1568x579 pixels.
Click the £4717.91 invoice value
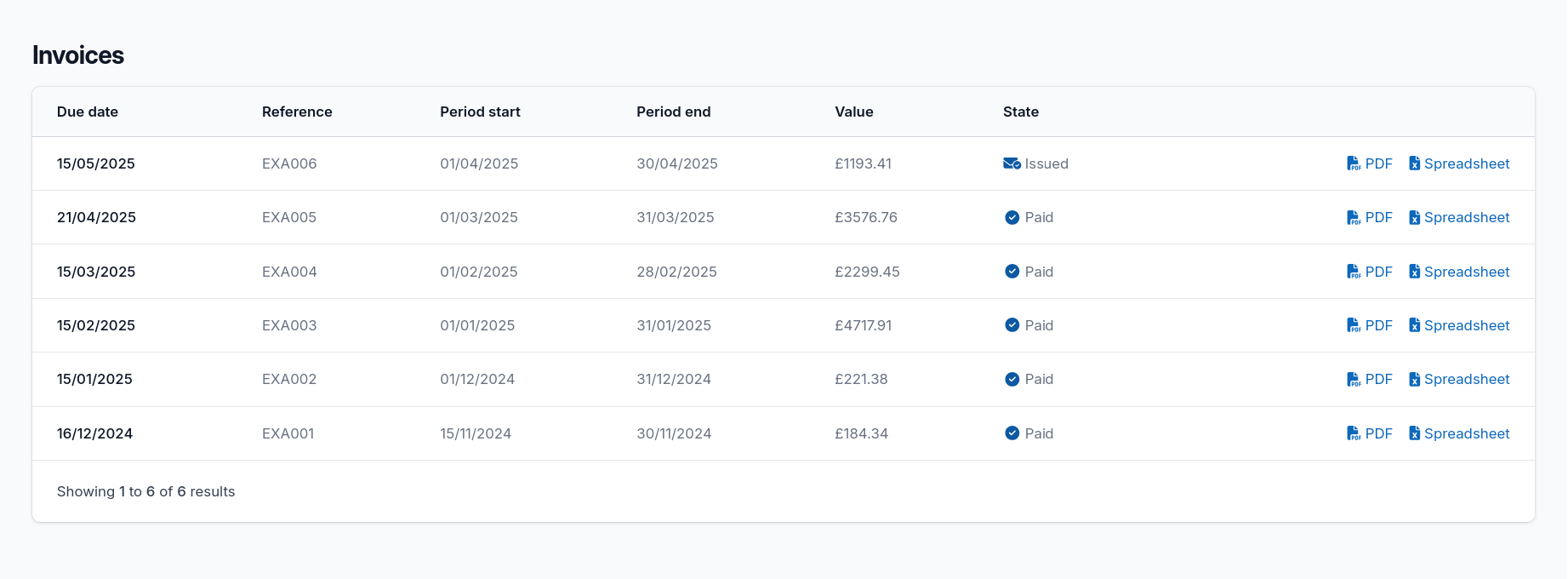coord(863,325)
